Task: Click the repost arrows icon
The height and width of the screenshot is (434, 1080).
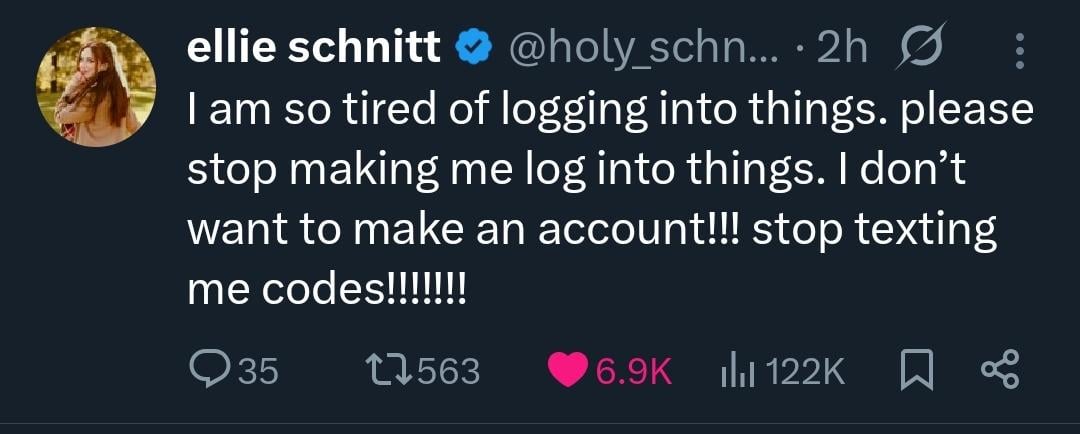Action: 387,371
